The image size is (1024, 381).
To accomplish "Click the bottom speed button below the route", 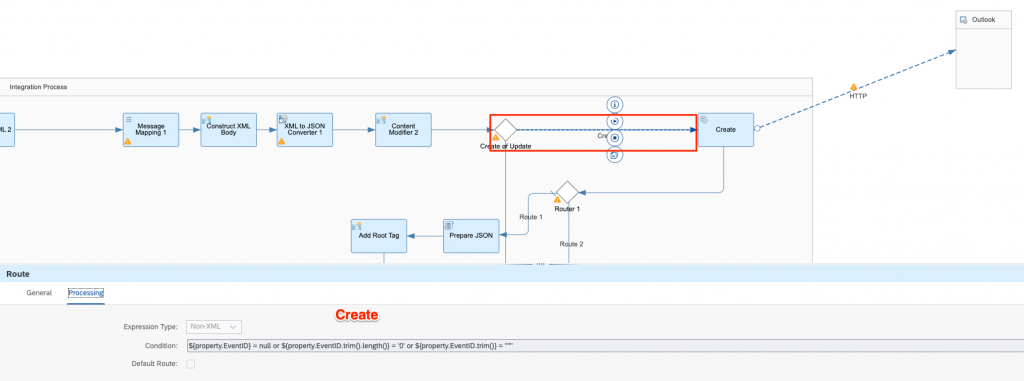I will [615, 156].
